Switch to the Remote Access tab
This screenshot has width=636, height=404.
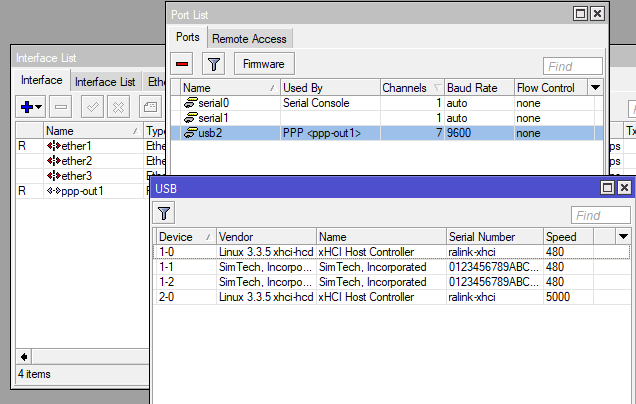tap(249, 39)
